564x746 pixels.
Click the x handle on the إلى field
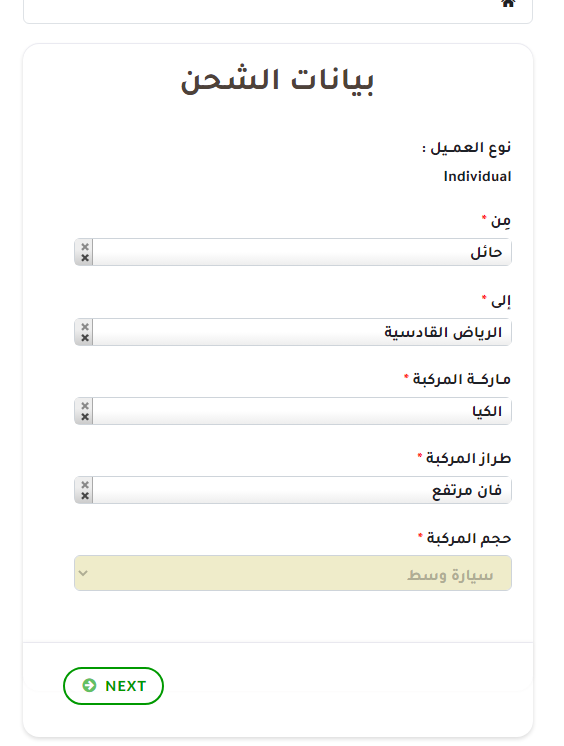[84, 332]
